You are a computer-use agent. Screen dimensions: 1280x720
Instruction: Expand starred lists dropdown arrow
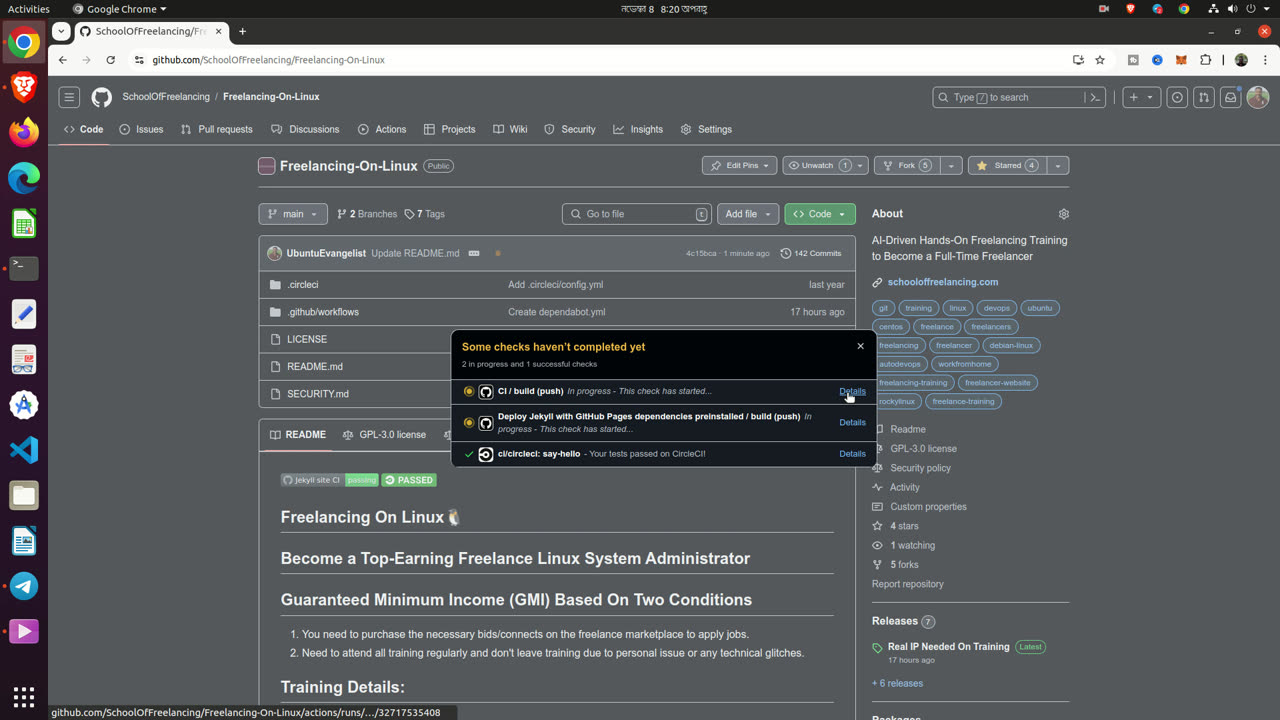click(1058, 165)
